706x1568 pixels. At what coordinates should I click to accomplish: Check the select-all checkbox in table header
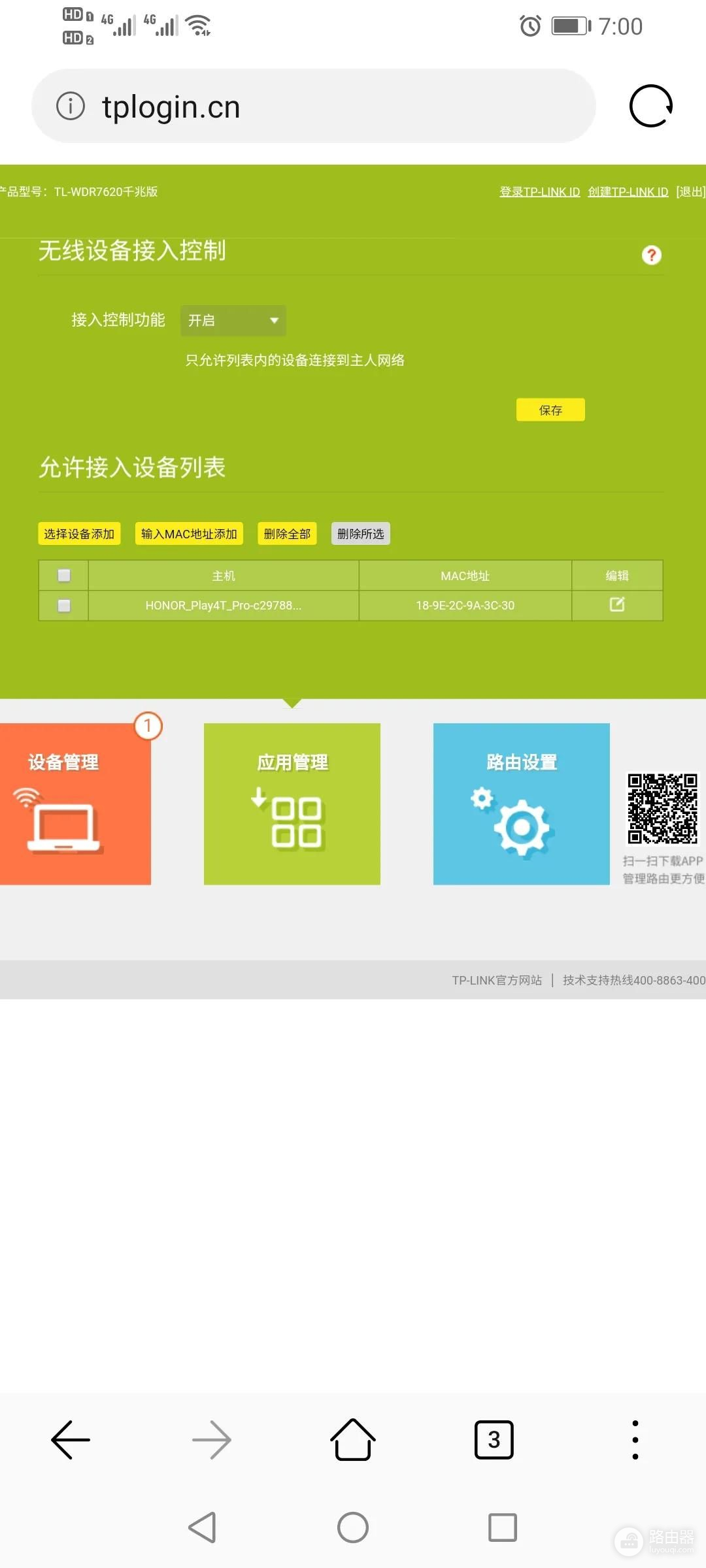[x=64, y=575]
